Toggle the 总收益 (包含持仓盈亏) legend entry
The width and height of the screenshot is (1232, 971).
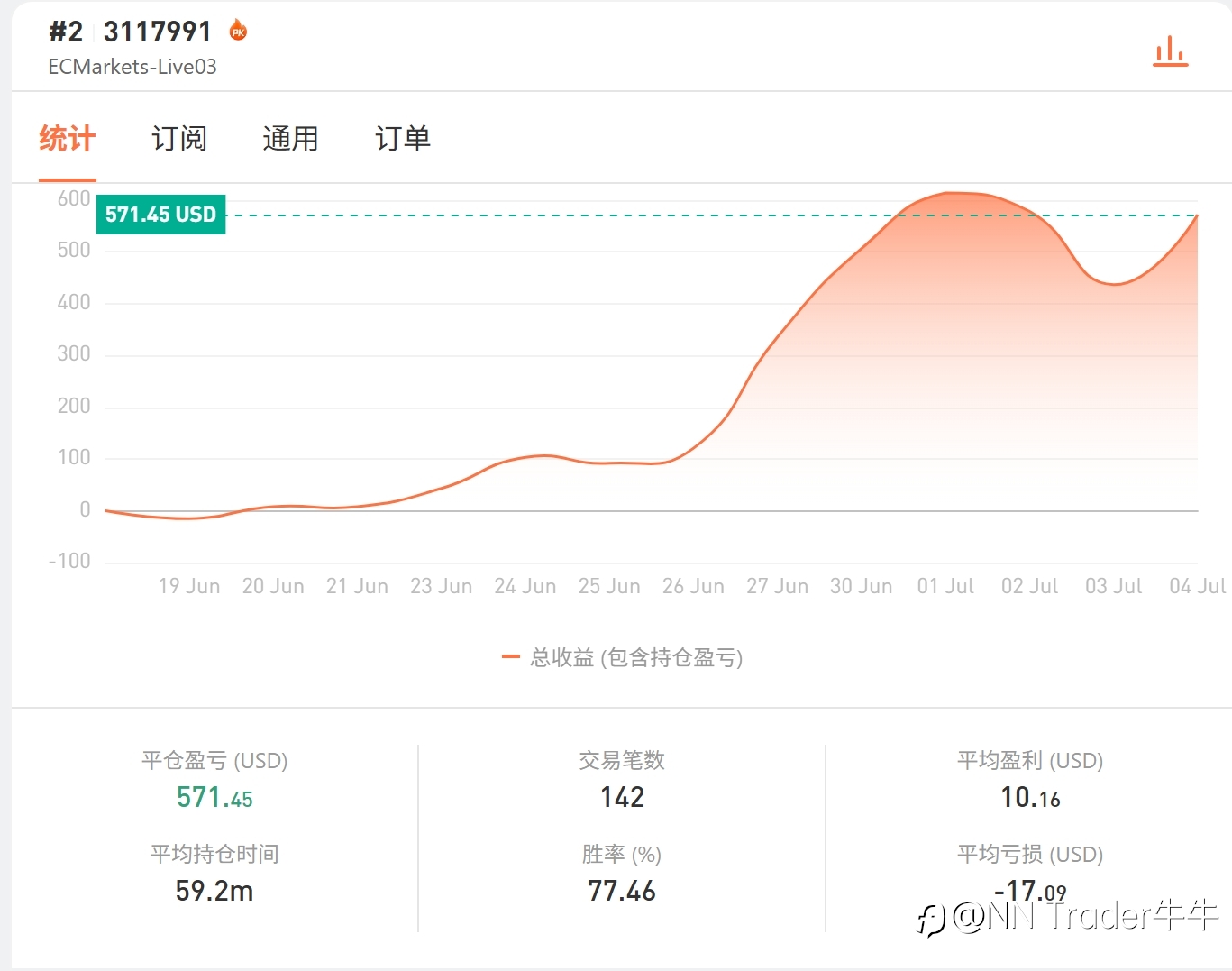pyautogui.click(x=622, y=657)
